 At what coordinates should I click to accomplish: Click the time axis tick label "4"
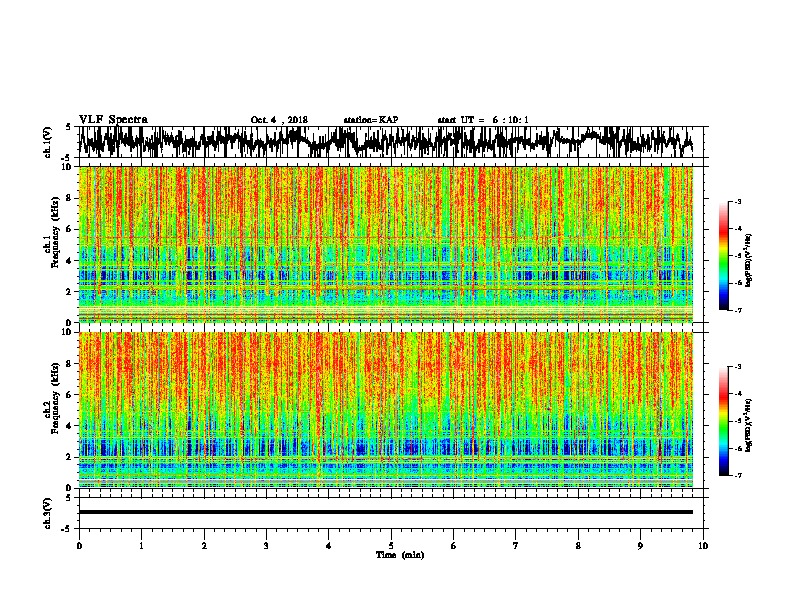click(329, 546)
